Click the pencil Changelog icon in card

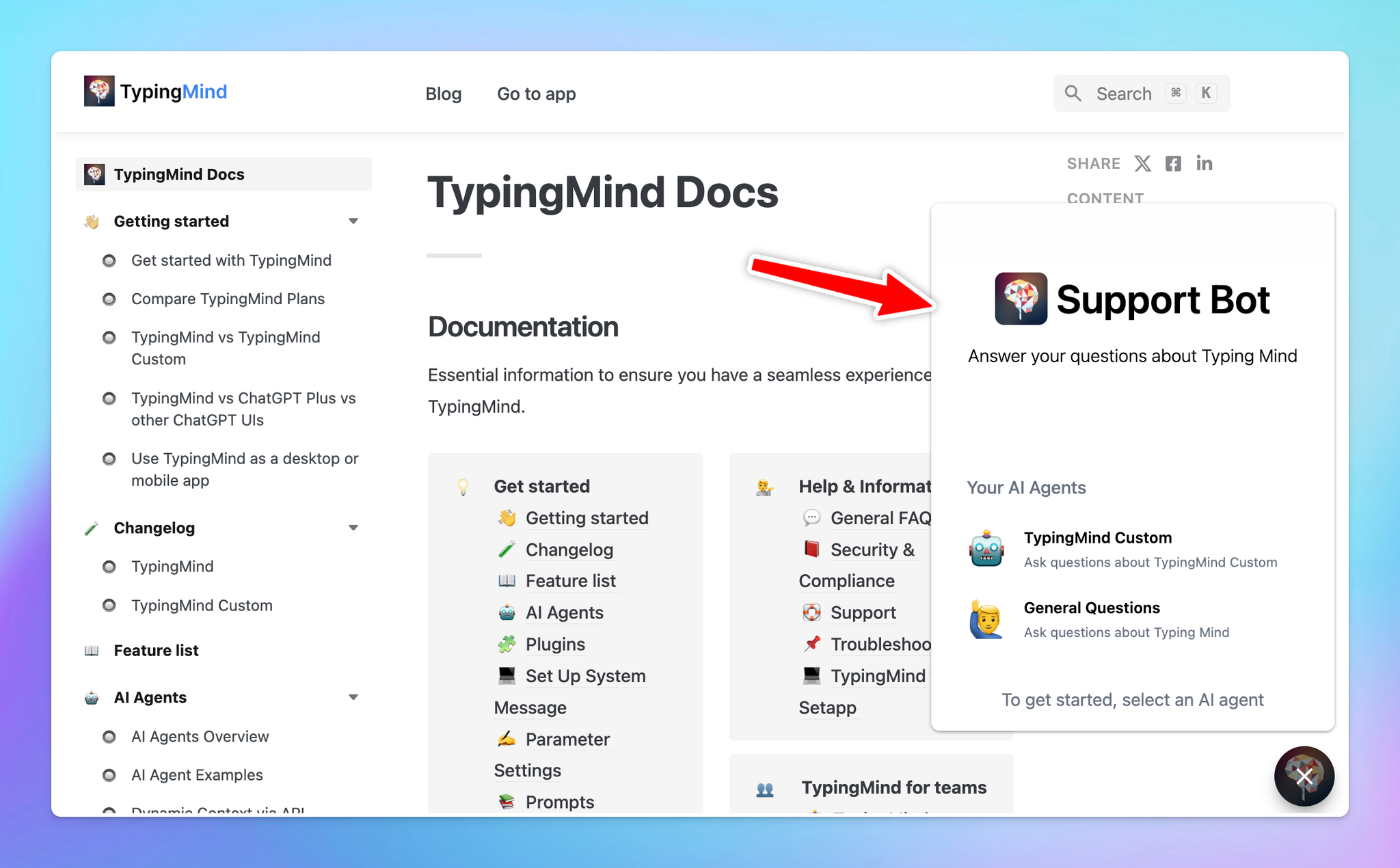(x=507, y=550)
